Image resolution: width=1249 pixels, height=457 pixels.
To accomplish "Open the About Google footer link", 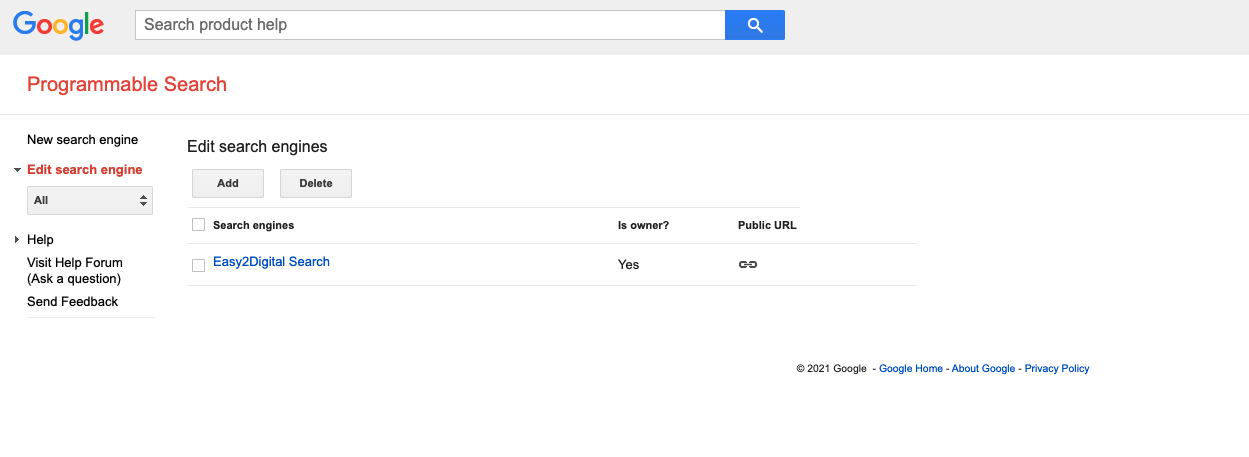I will coord(983,369).
